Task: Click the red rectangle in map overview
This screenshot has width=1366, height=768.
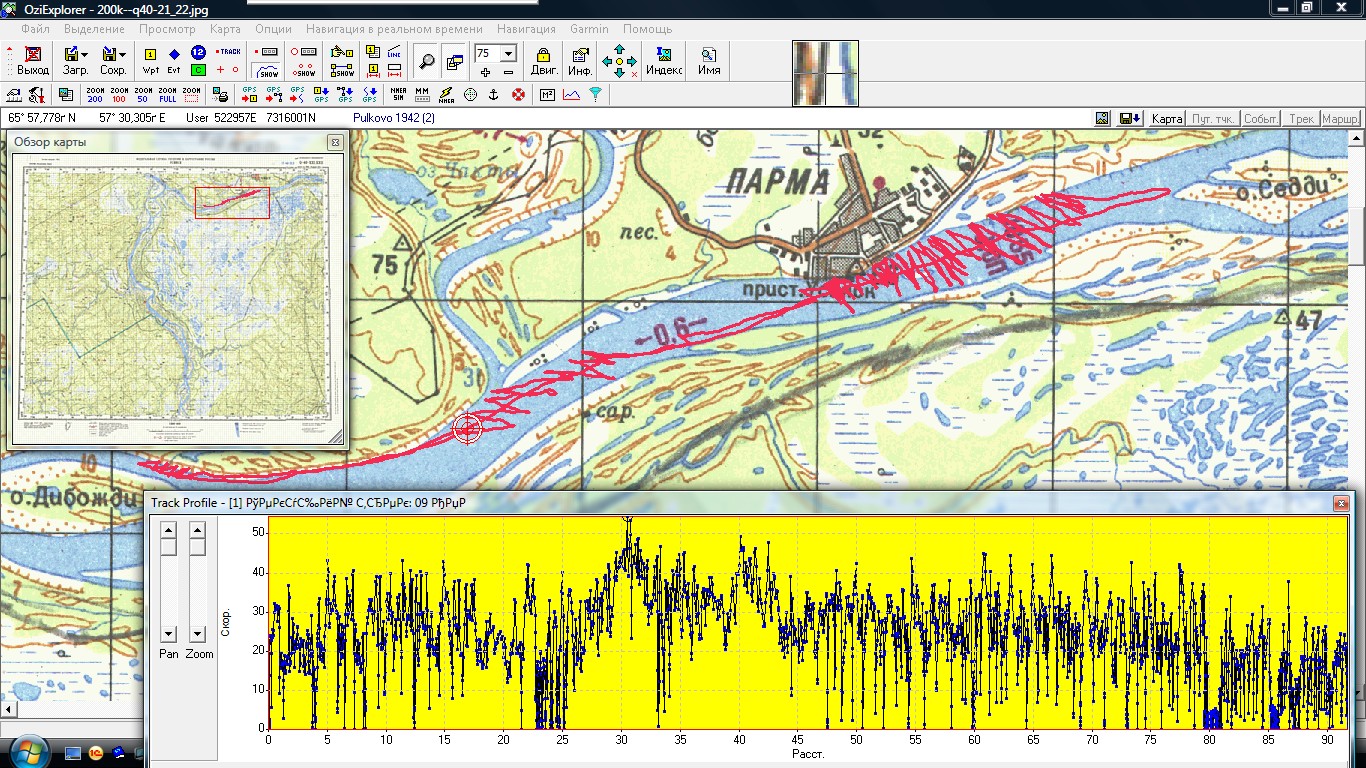Action: [x=232, y=202]
